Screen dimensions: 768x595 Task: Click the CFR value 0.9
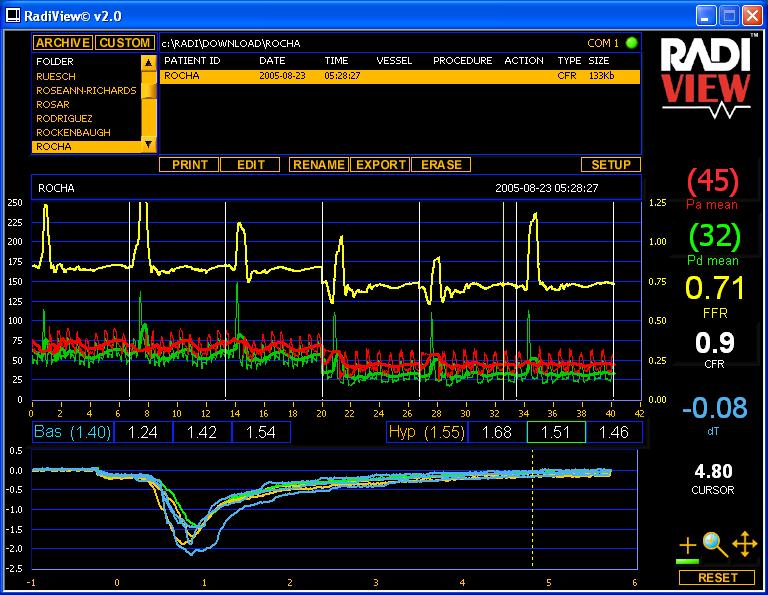click(x=715, y=343)
